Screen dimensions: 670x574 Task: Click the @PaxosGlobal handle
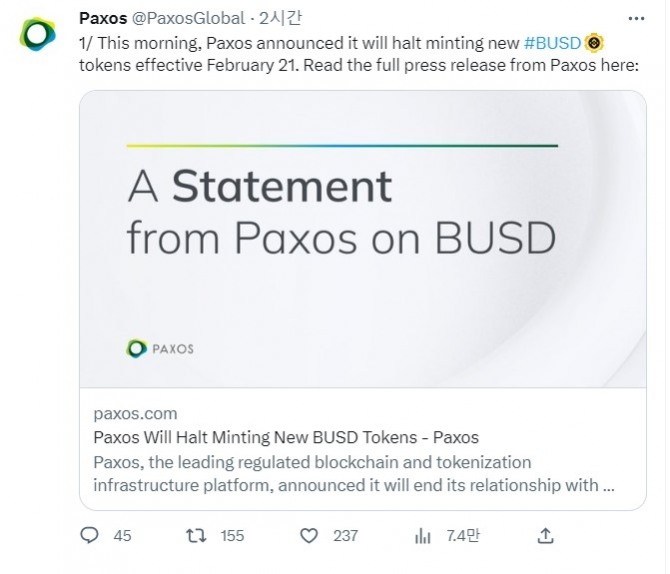[x=187, y=17]
